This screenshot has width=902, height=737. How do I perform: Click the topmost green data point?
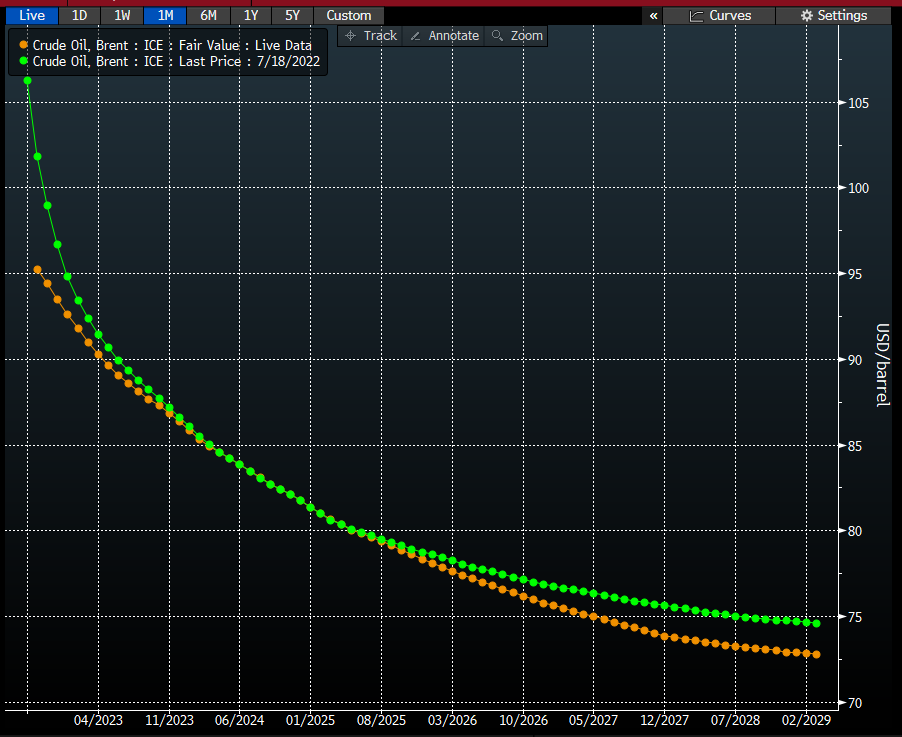point(27,80)
